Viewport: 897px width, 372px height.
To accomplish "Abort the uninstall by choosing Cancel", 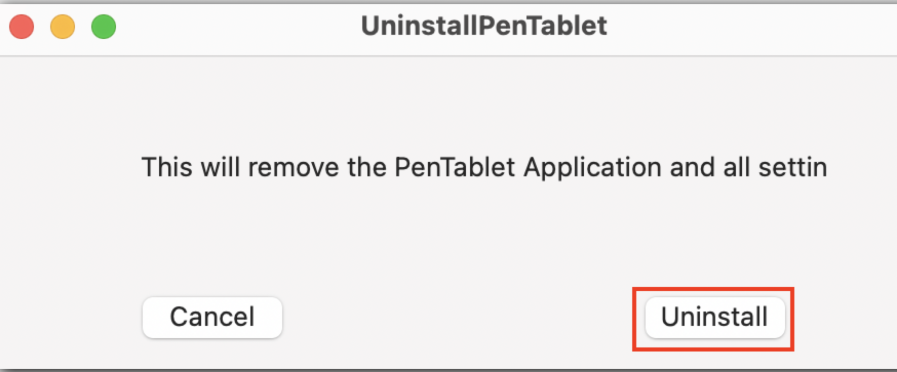I will click(x=212, y=318).
